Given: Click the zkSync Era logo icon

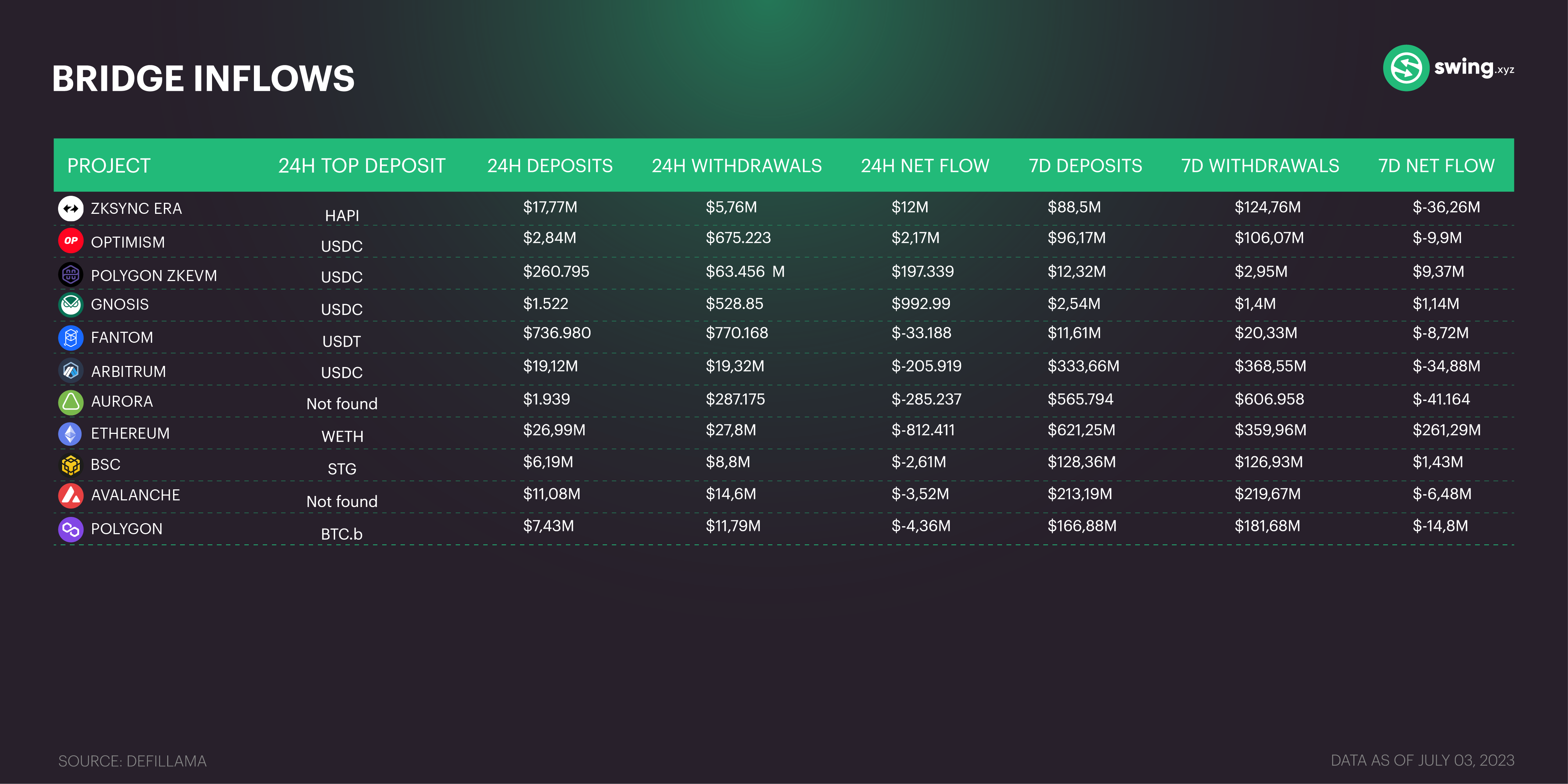Looking at the screenshot, I should (71, 208).
